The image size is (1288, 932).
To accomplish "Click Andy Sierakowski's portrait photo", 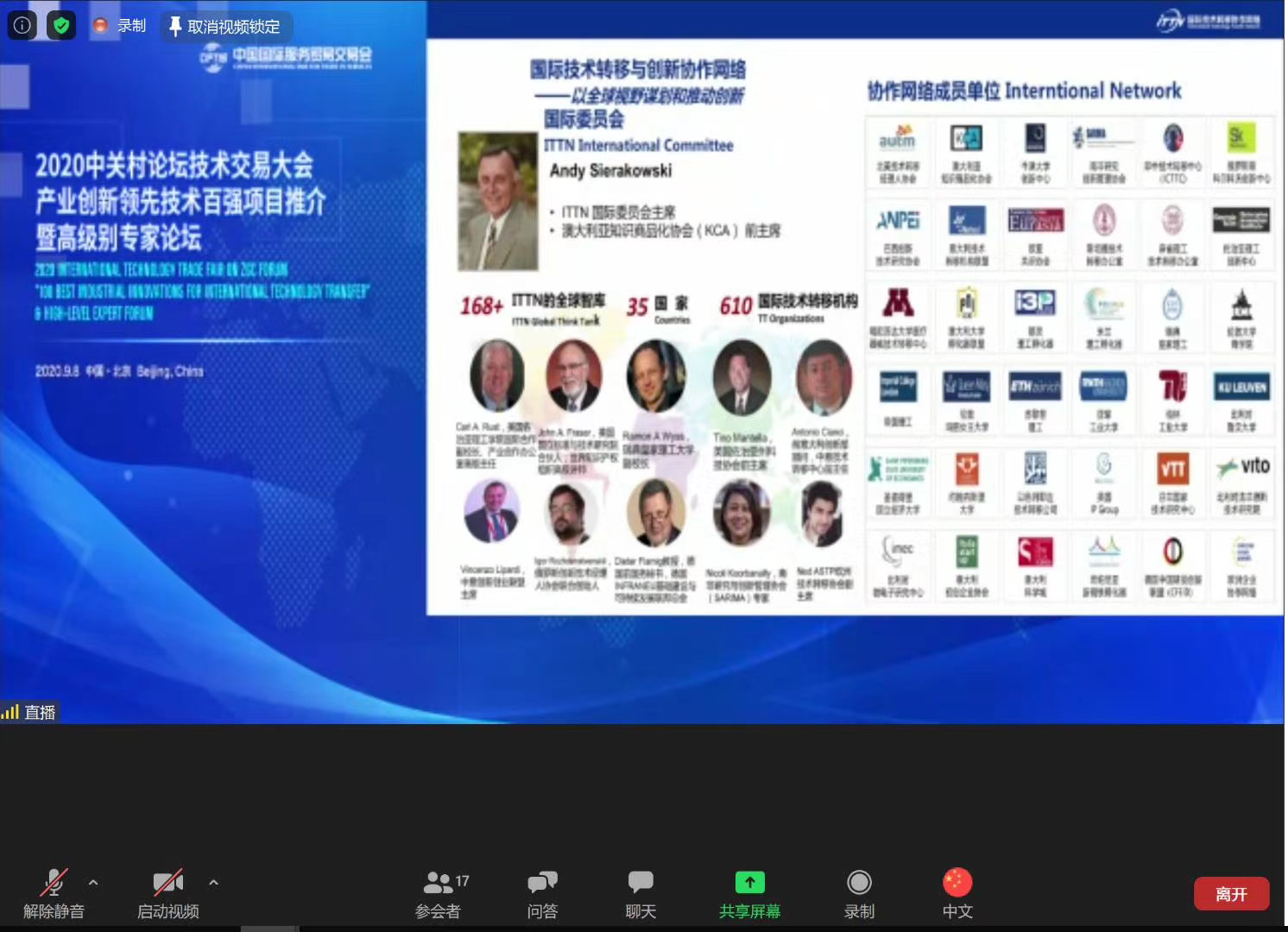I will coord(497,200).
